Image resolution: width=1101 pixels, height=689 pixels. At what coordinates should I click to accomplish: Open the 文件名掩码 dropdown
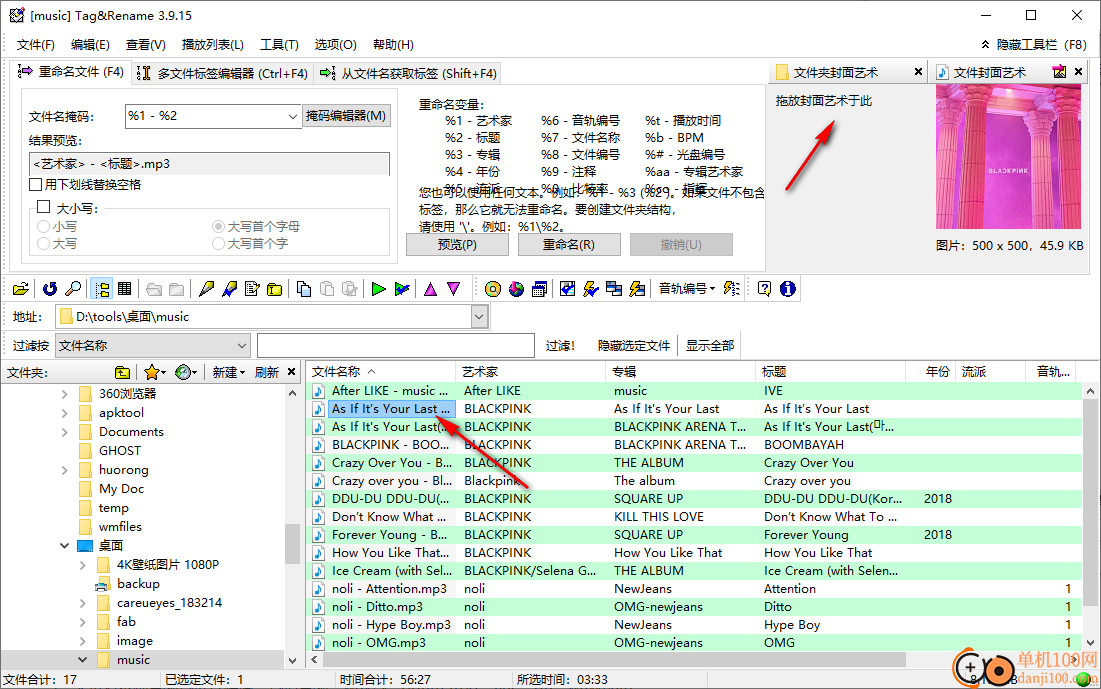[293, 117]
